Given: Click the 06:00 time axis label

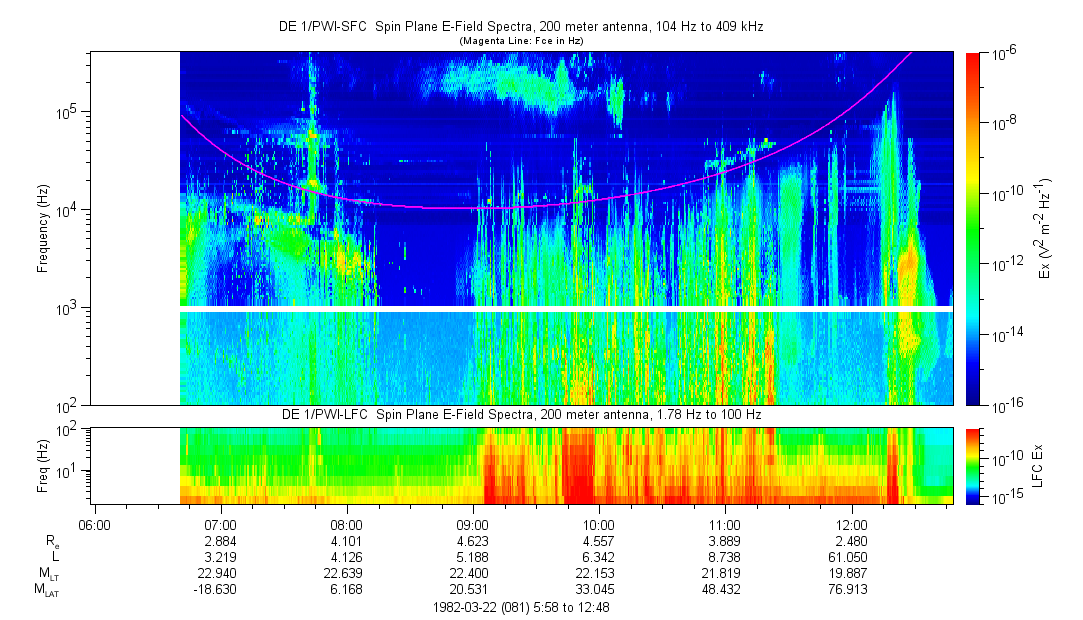Looking at the screenshot, I should 93,523.
